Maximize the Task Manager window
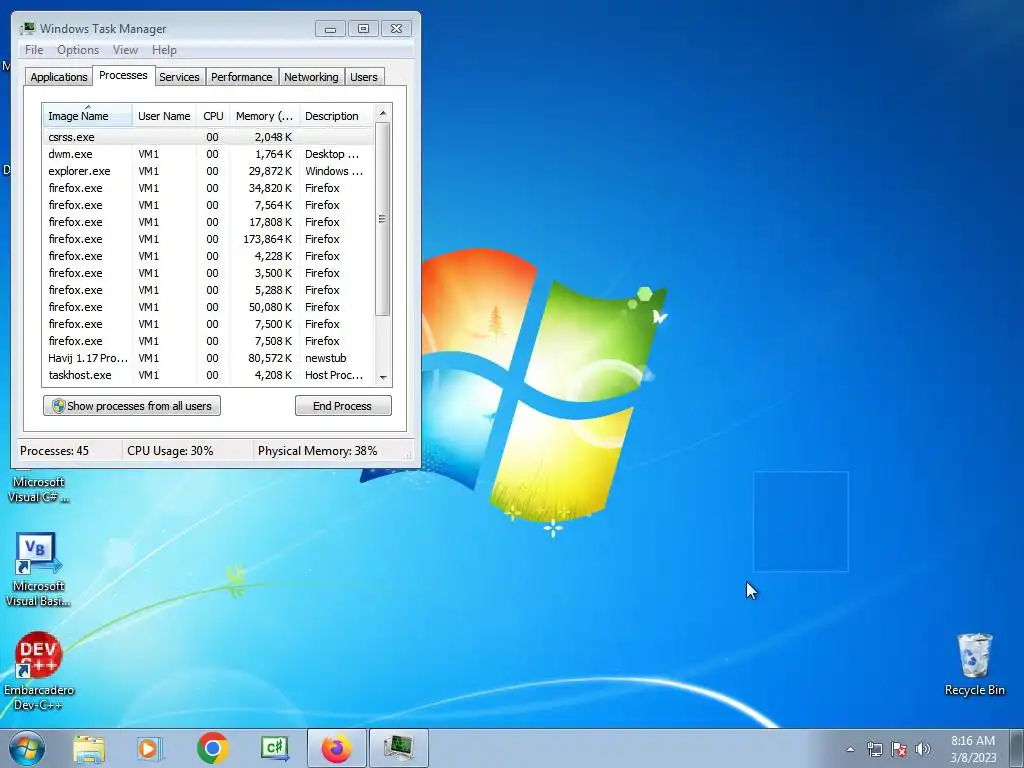The image size is (1024, 768). pyautogui.click(x=363, y=29)
